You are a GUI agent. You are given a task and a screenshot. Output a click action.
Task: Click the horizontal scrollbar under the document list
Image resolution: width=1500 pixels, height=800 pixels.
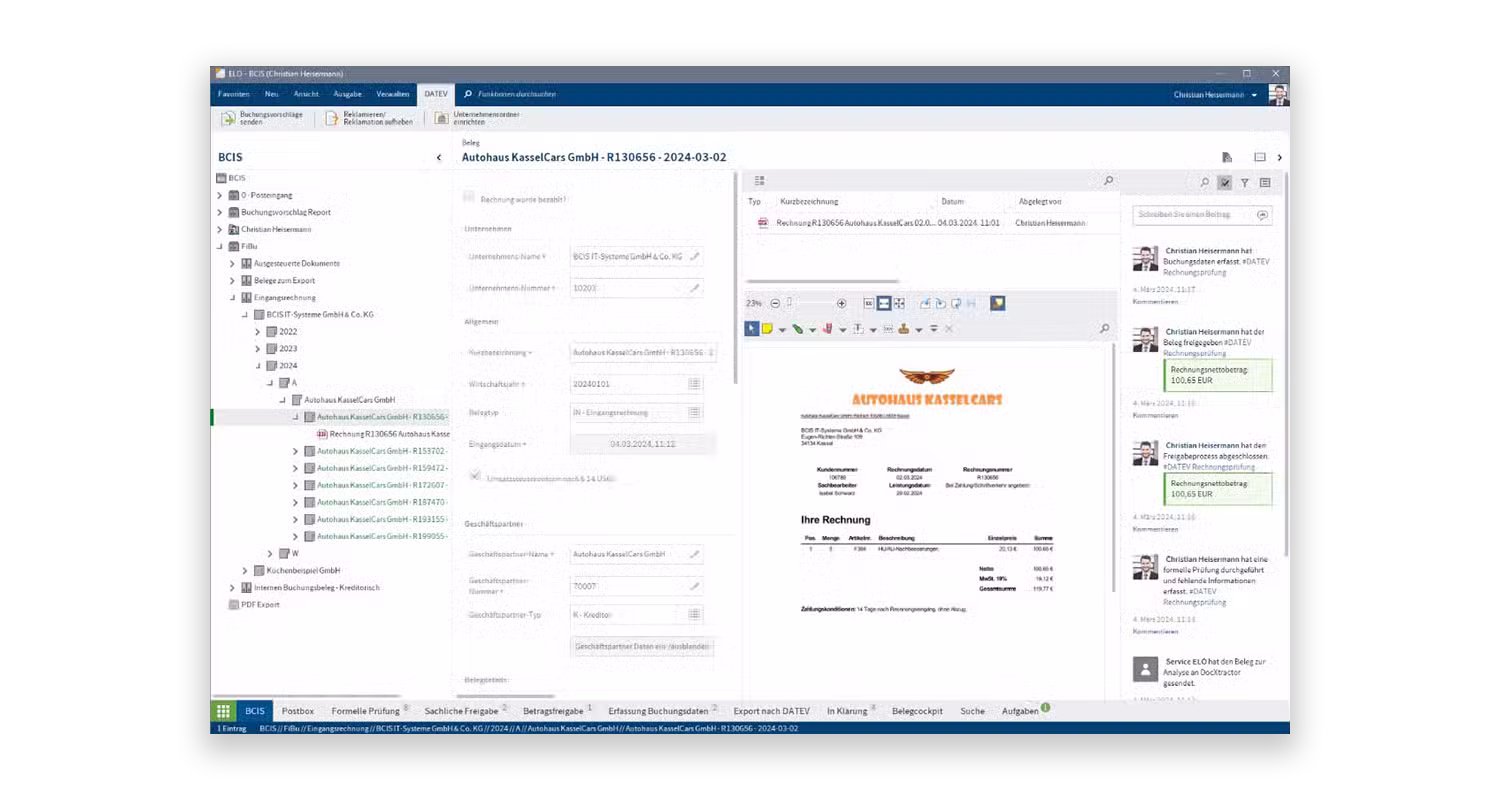point(822,282)
